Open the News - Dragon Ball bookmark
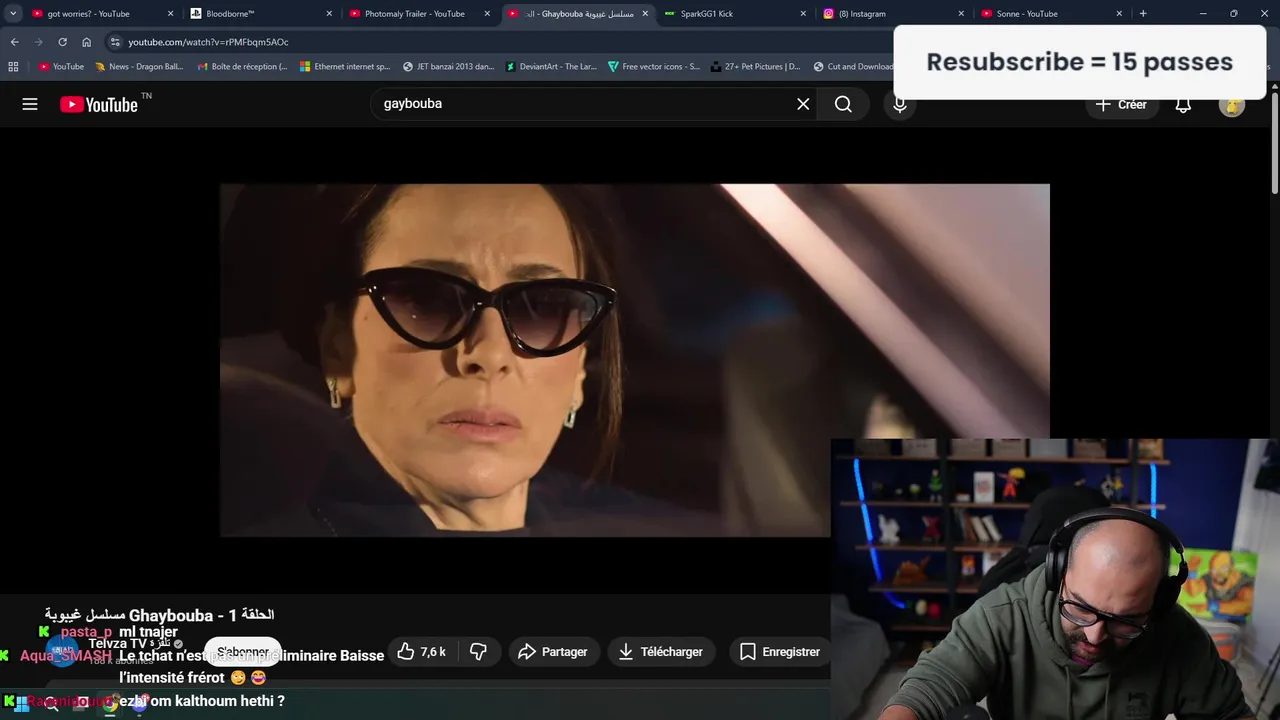This screenshot has width=1280, height=720. coord(138,67)
